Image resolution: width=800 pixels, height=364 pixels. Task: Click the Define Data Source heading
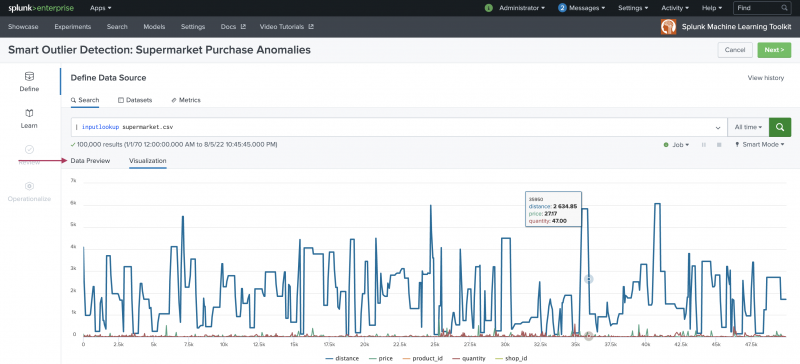pos(108,78)
